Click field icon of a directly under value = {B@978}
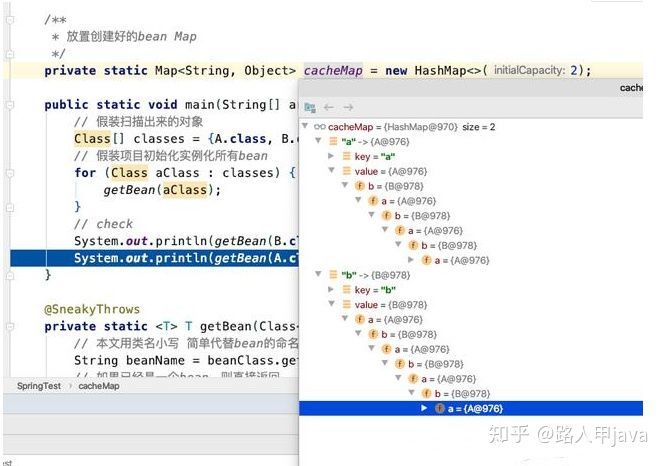This screenshot has height=466, width=666. point(360,319)
